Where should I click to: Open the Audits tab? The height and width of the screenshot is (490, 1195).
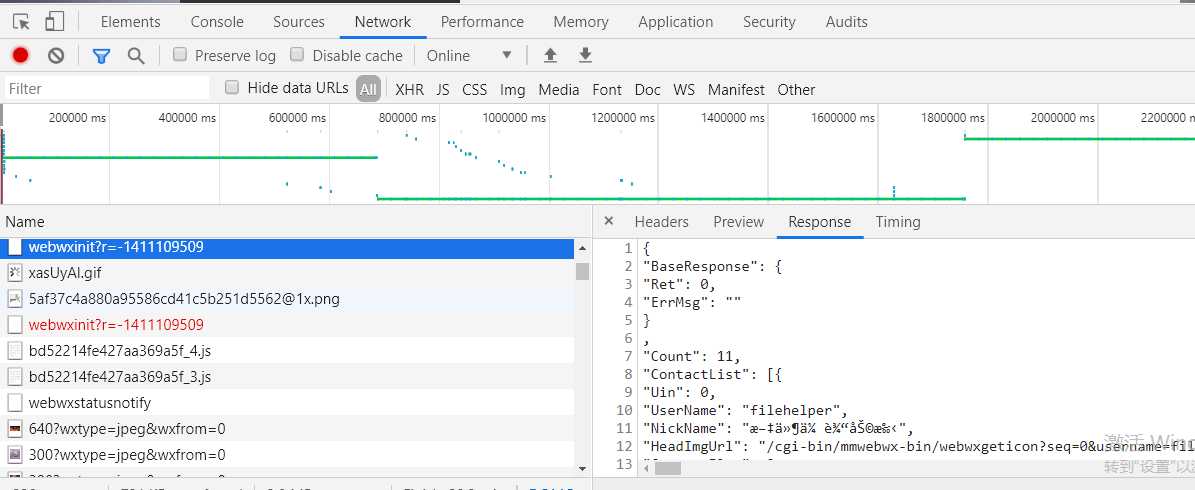pos(847,22)
